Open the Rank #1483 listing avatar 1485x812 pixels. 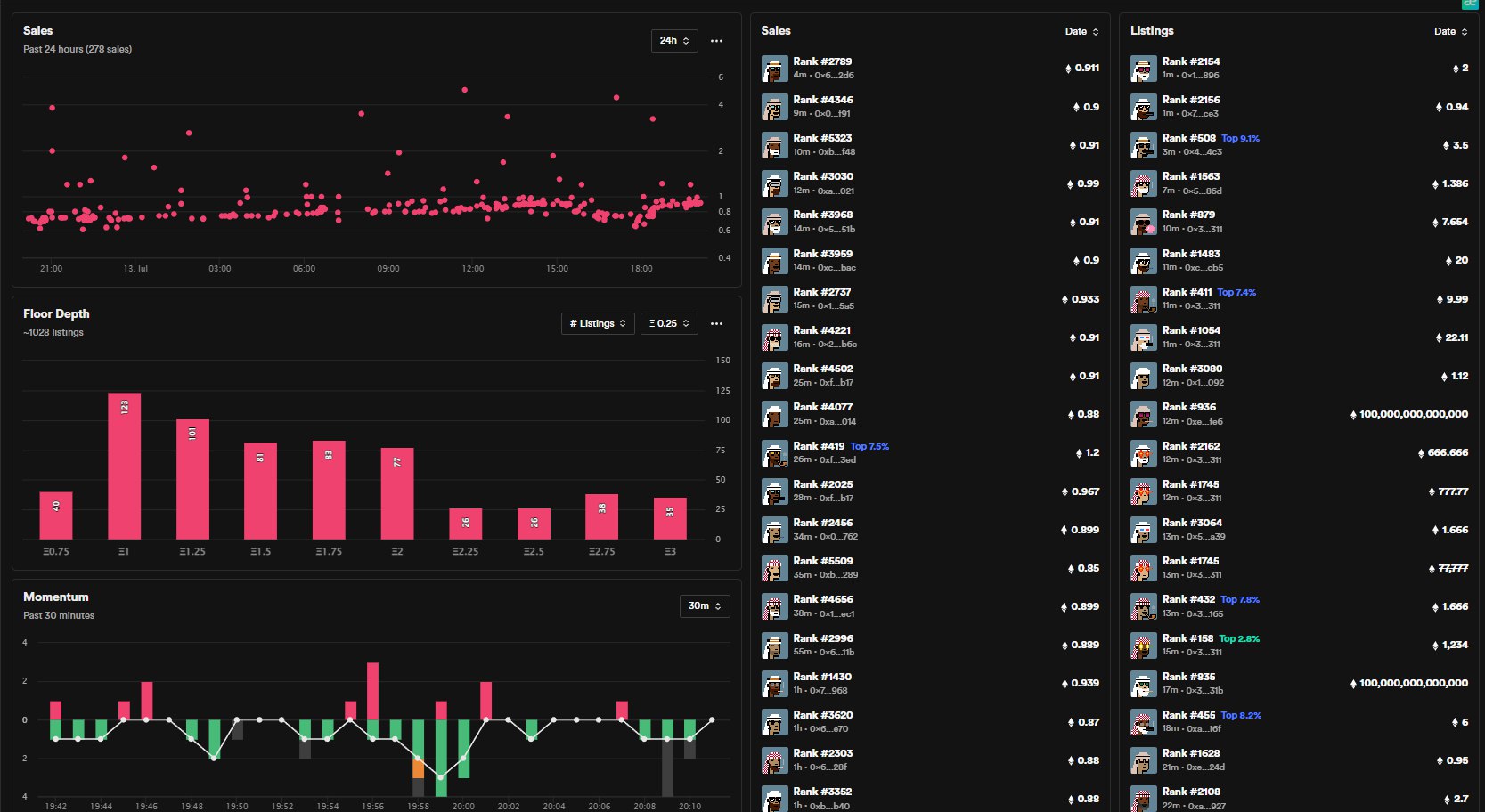(1144, 261)
